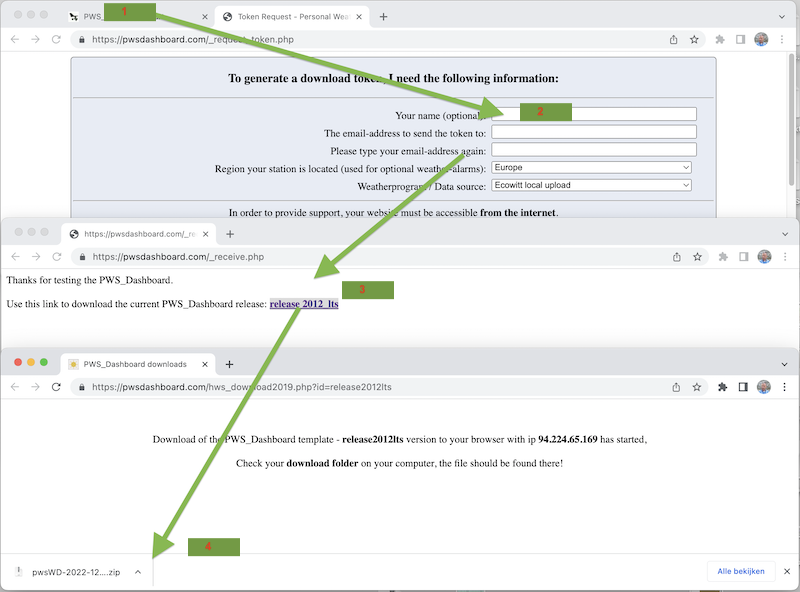Open new tab in PWS_Dashboard downloads window

click(229, 364)
